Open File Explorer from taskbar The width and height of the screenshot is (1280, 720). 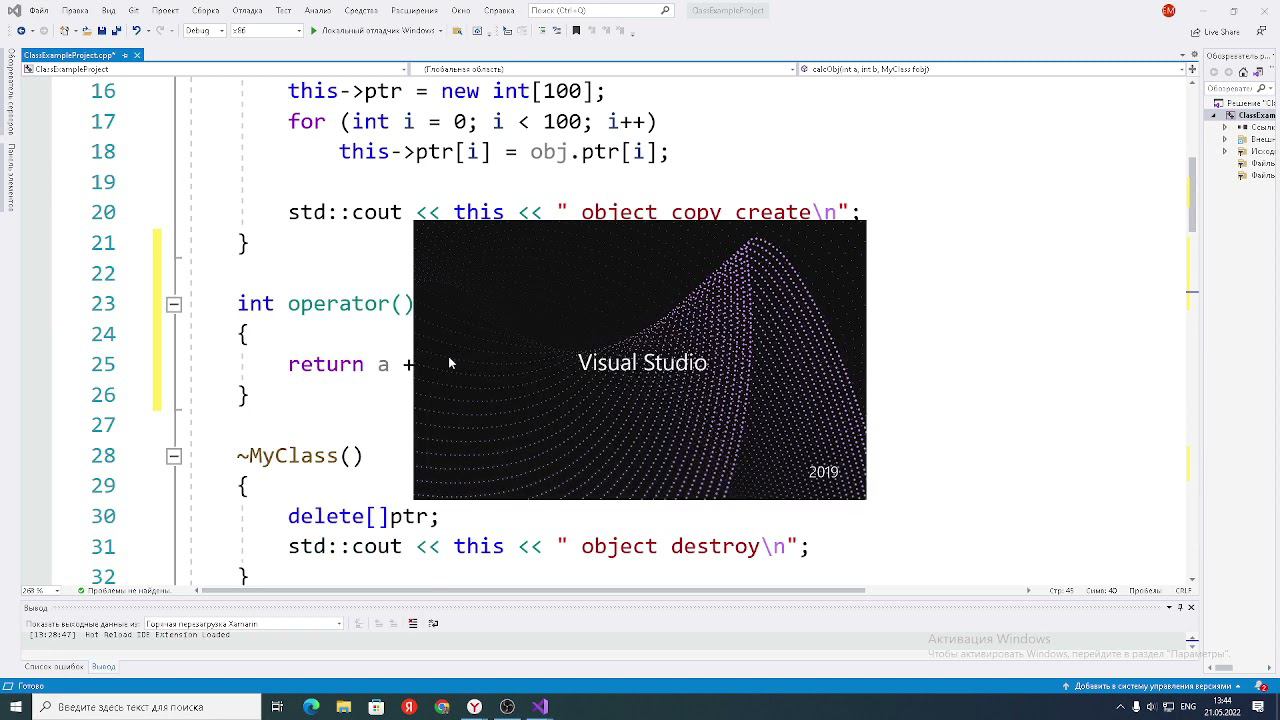click(x=344, y=707)
